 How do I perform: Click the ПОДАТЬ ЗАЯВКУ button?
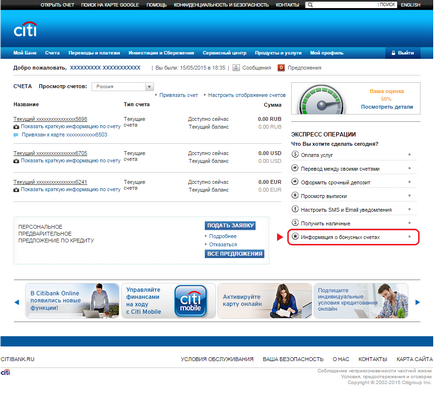click(230, 226)
